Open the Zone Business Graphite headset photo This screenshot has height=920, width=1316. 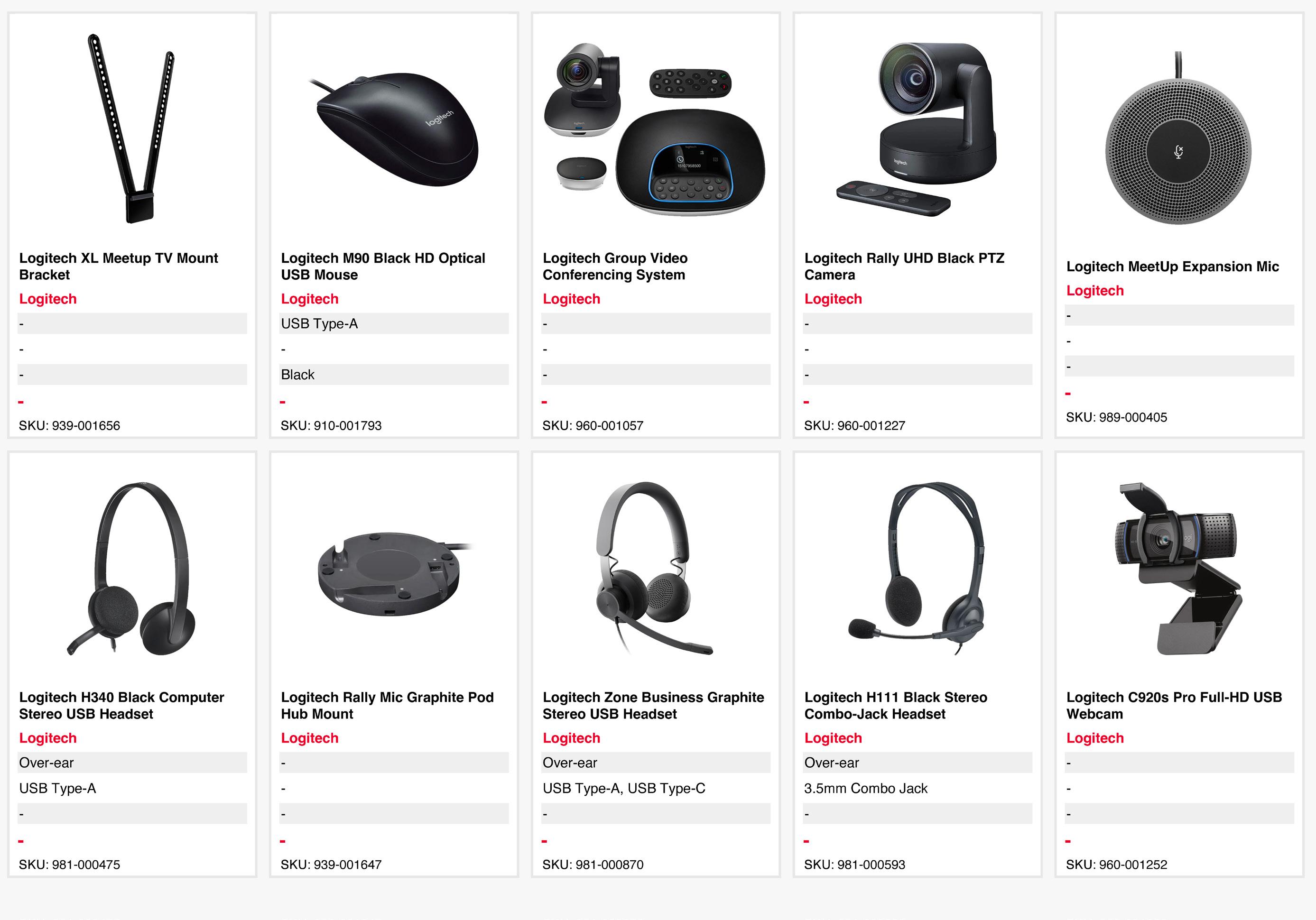tap(655, 568)
